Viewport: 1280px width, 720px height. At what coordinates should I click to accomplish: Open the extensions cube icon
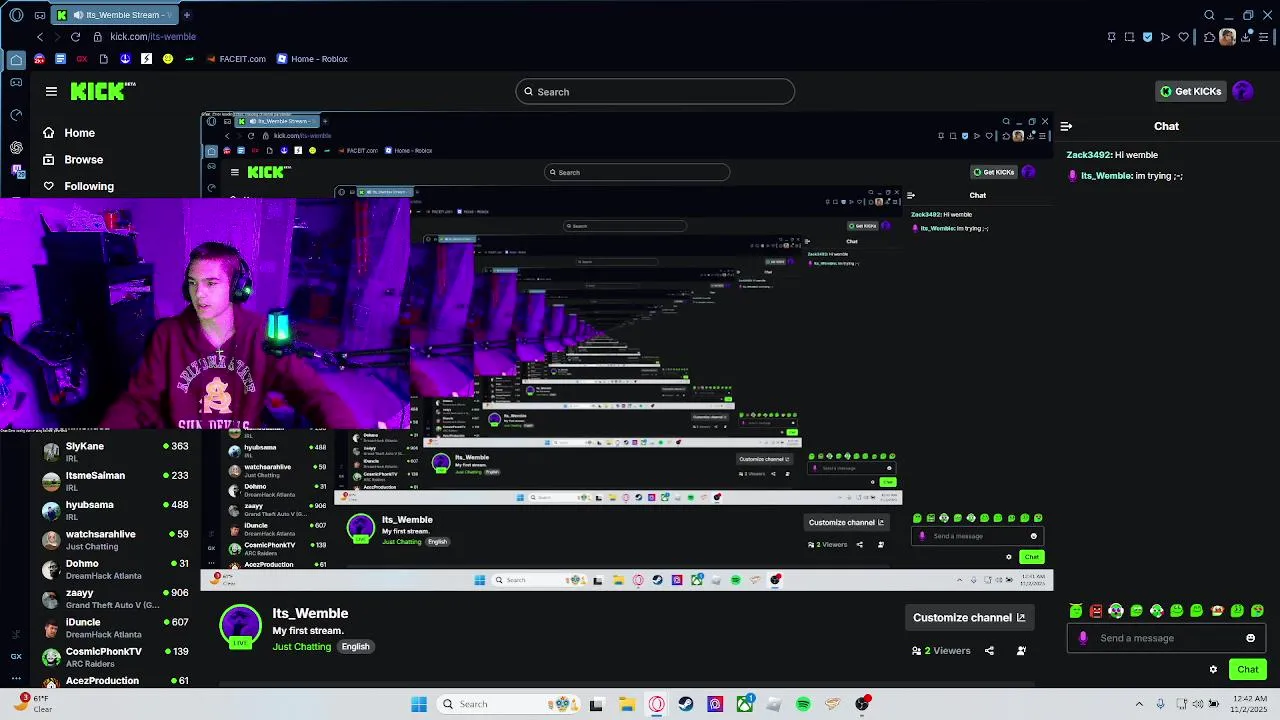click(x=1209, y=37)
